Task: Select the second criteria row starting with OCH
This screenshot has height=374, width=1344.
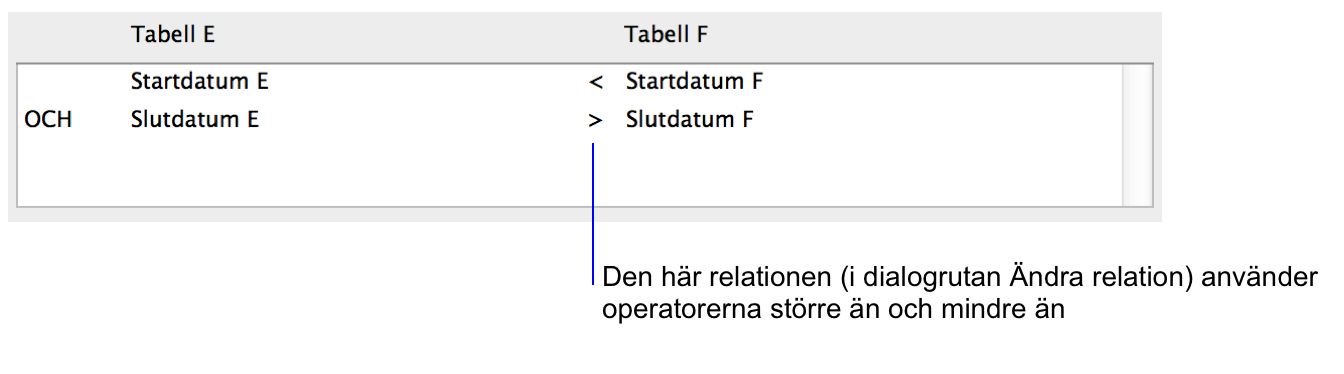Action: coord(570,120)
